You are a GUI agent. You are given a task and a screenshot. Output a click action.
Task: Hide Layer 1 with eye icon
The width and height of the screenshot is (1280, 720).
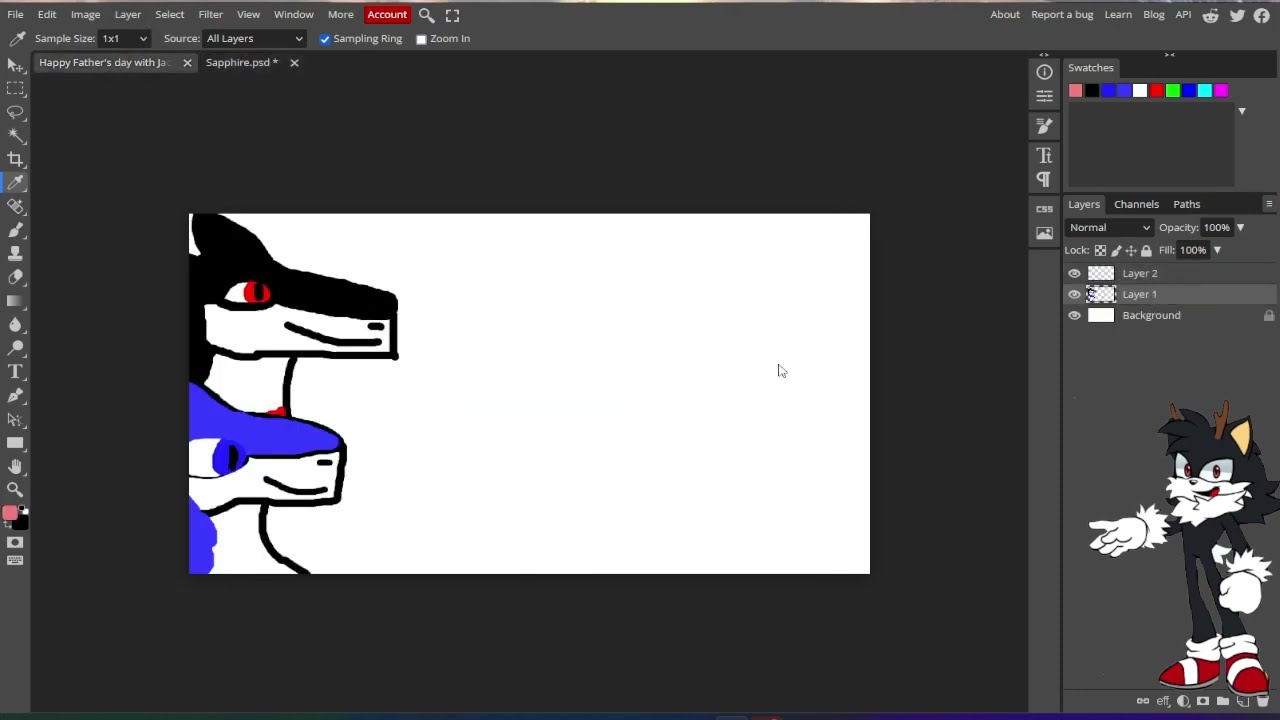1074,294
